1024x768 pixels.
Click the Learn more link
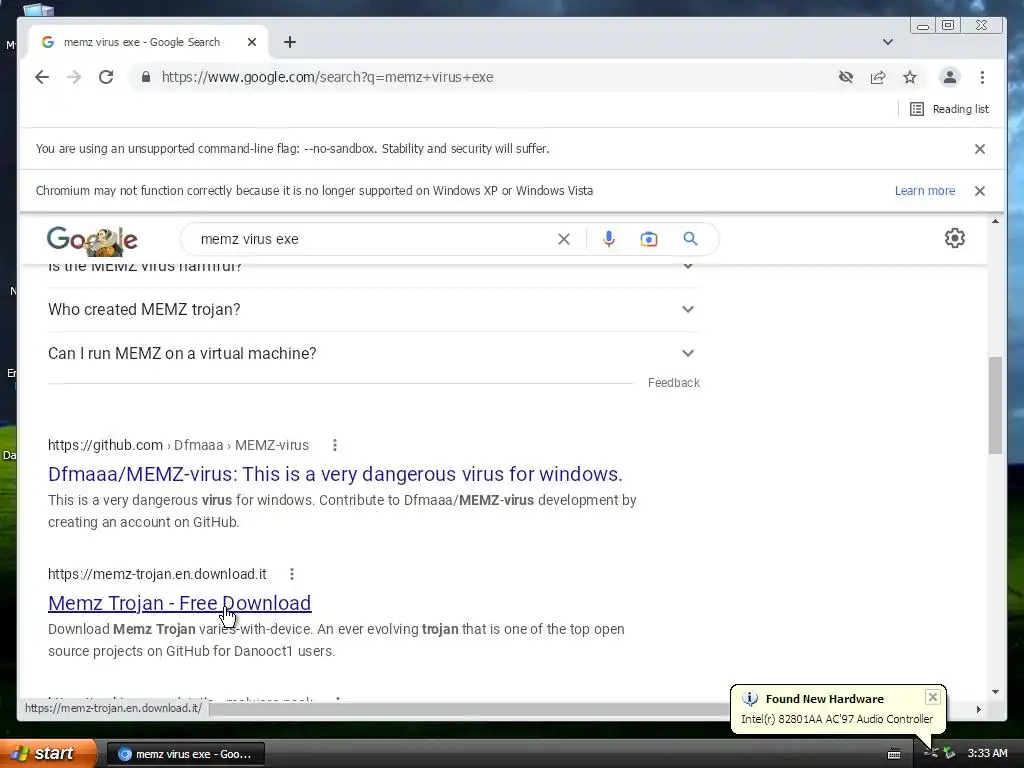[x=925, y=191]
